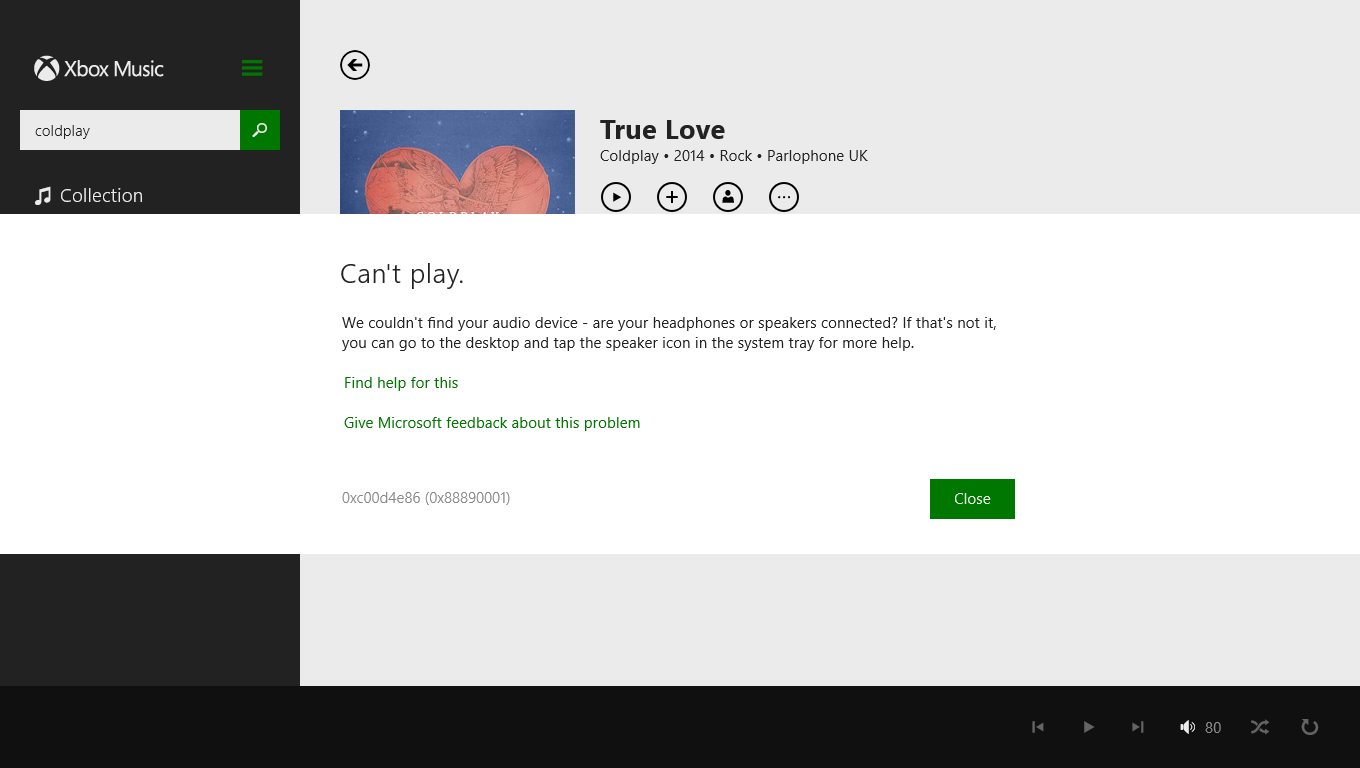
Task: Click the green search magnifier button
Action: coord(260,130)
